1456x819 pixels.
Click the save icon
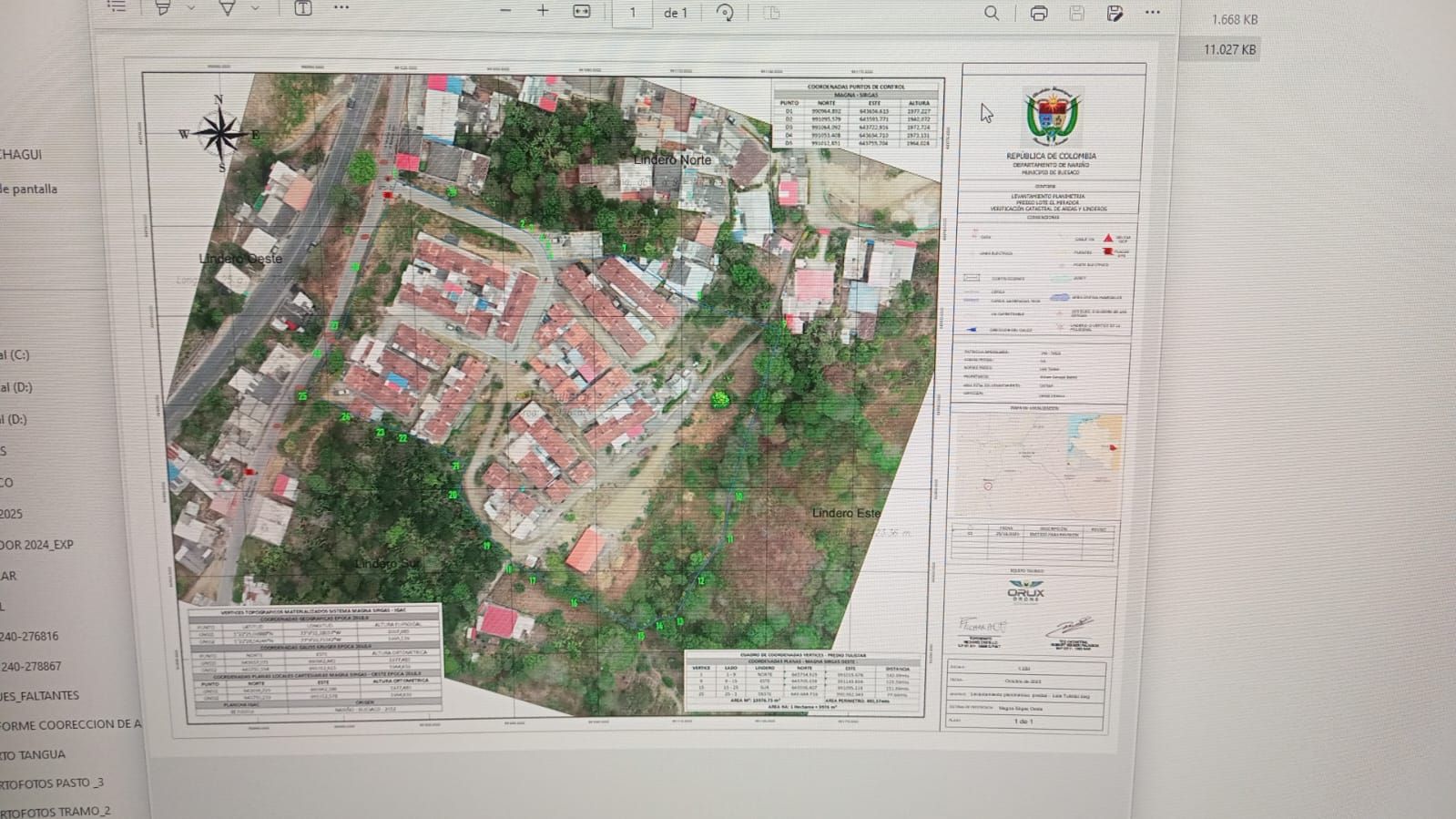(1077, 13)
